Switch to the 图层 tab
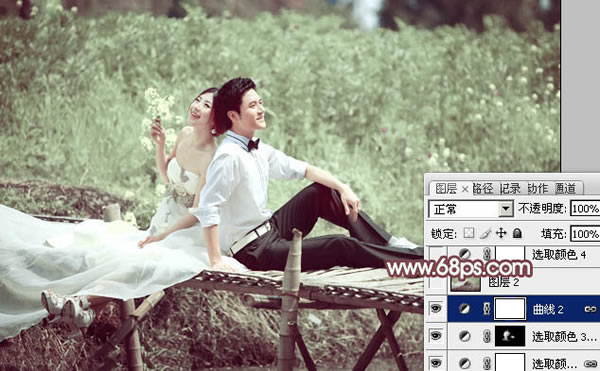Viewport: 600px width, 371px height. 446,189
